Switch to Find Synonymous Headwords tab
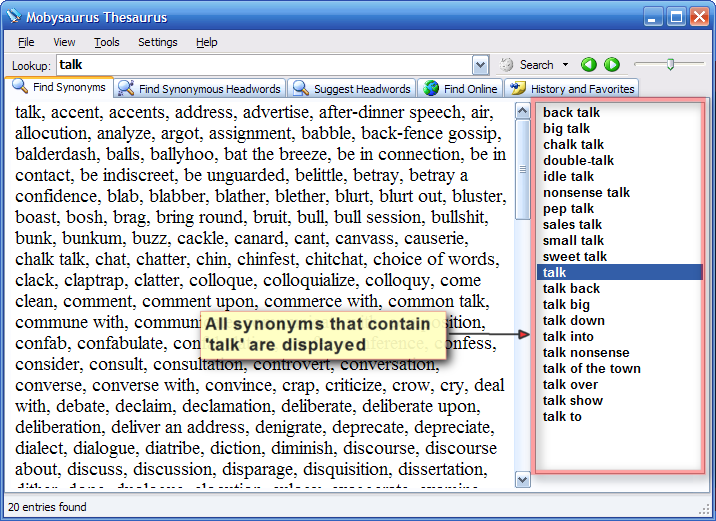 200,89
